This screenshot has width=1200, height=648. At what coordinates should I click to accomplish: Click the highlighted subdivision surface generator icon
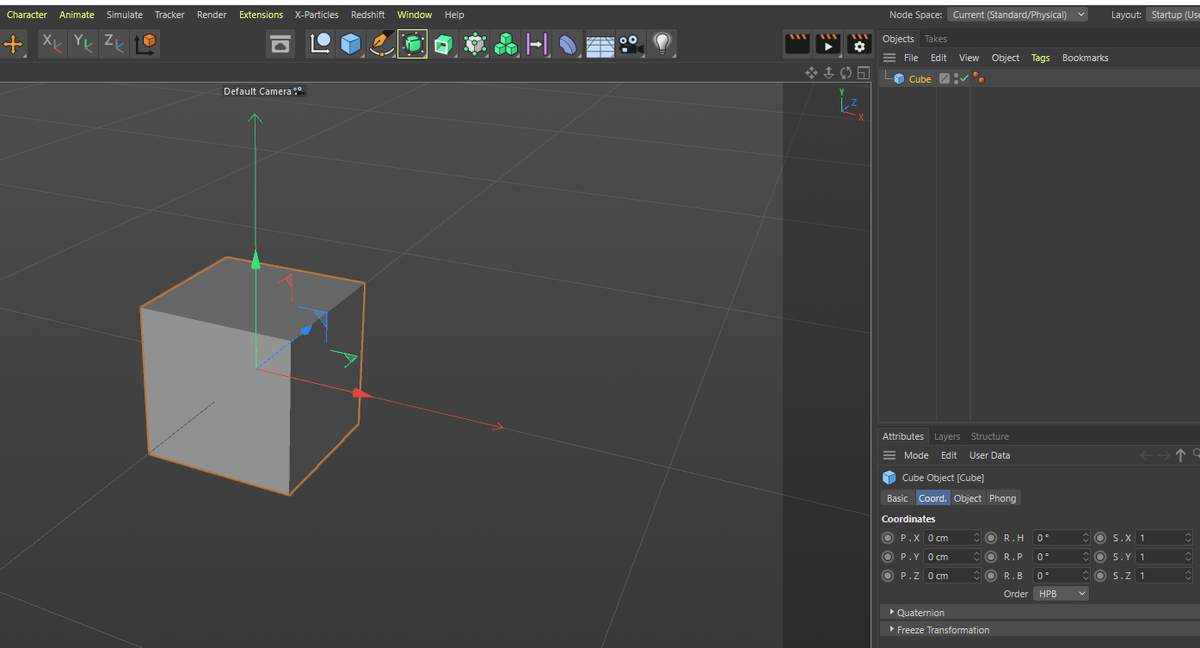tap(412, 44)
